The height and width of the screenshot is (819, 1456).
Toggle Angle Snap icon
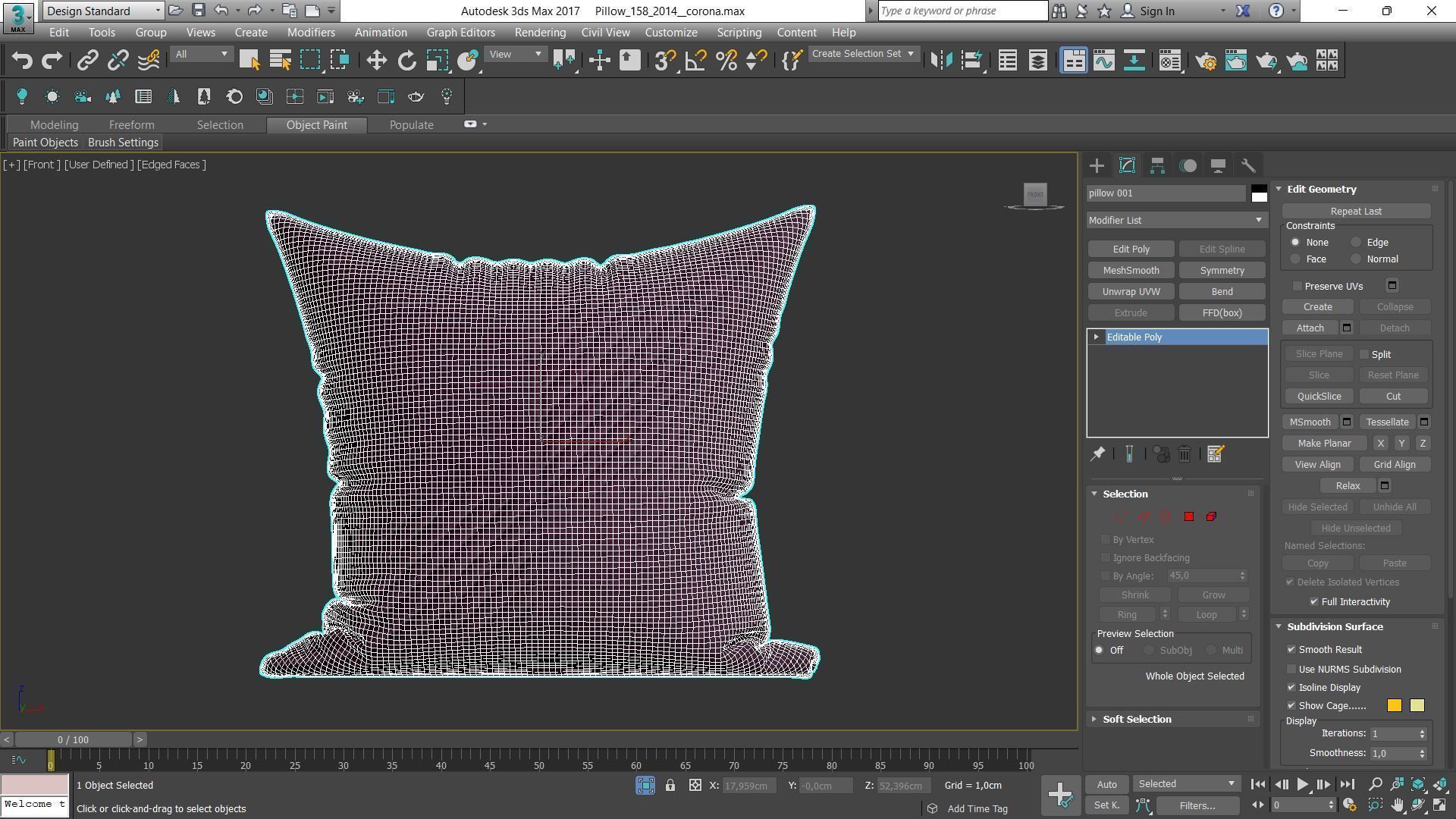(695, 61)
